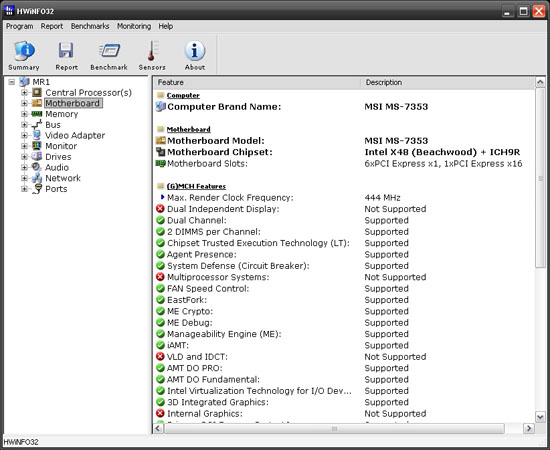The width and height of the screenshot is (550, 450).
Task: Expand the Bus tree node
Action: [x=24, y=125]
